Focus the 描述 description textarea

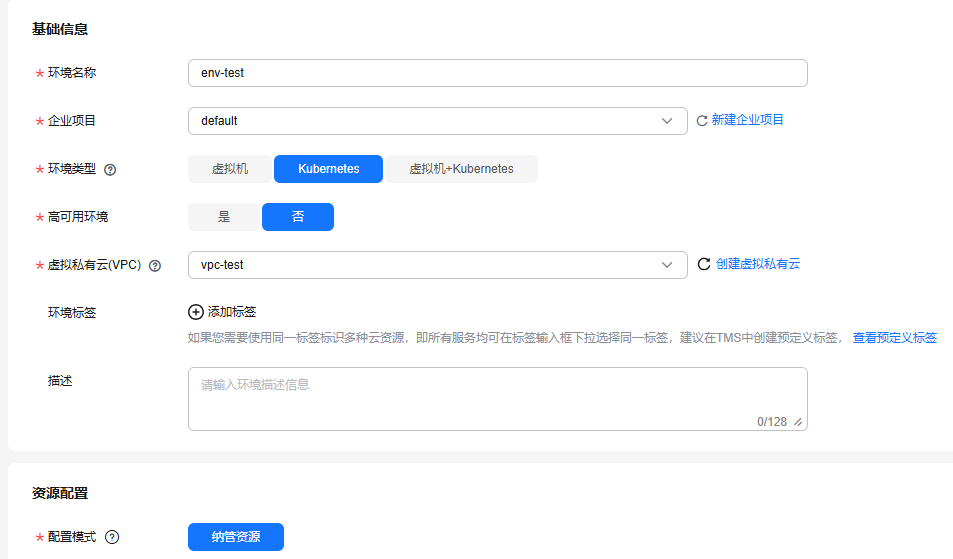498,399
